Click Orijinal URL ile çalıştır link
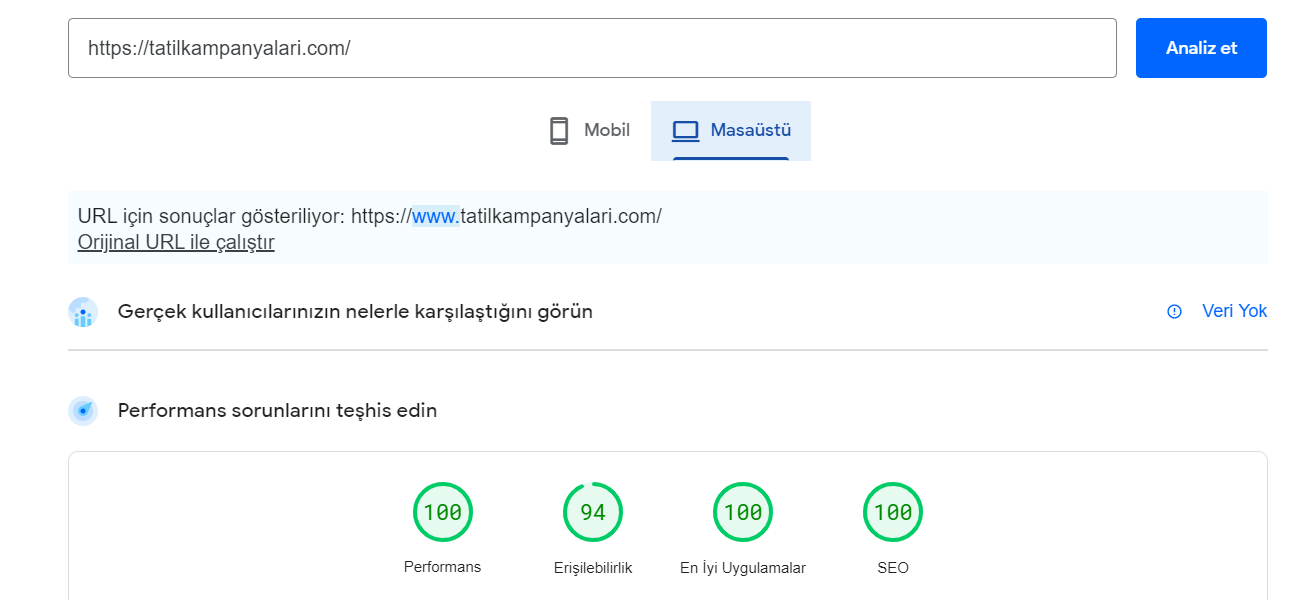 [x=176, y=242]
